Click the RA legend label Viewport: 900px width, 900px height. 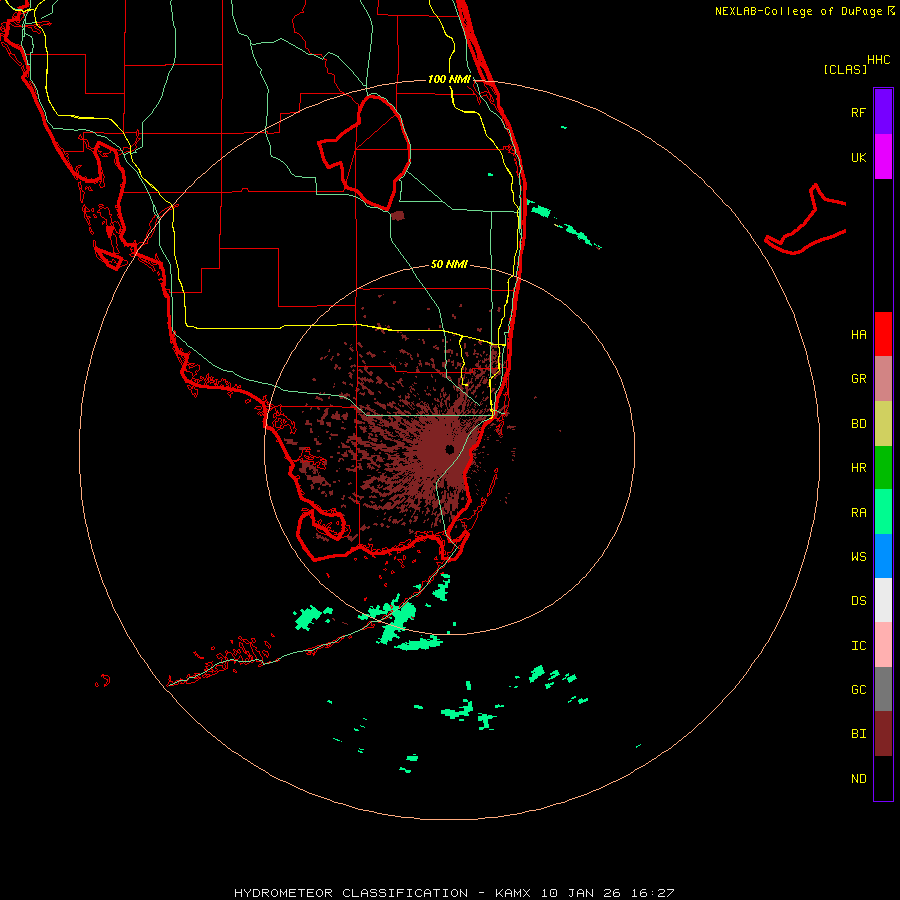[858, 512]
